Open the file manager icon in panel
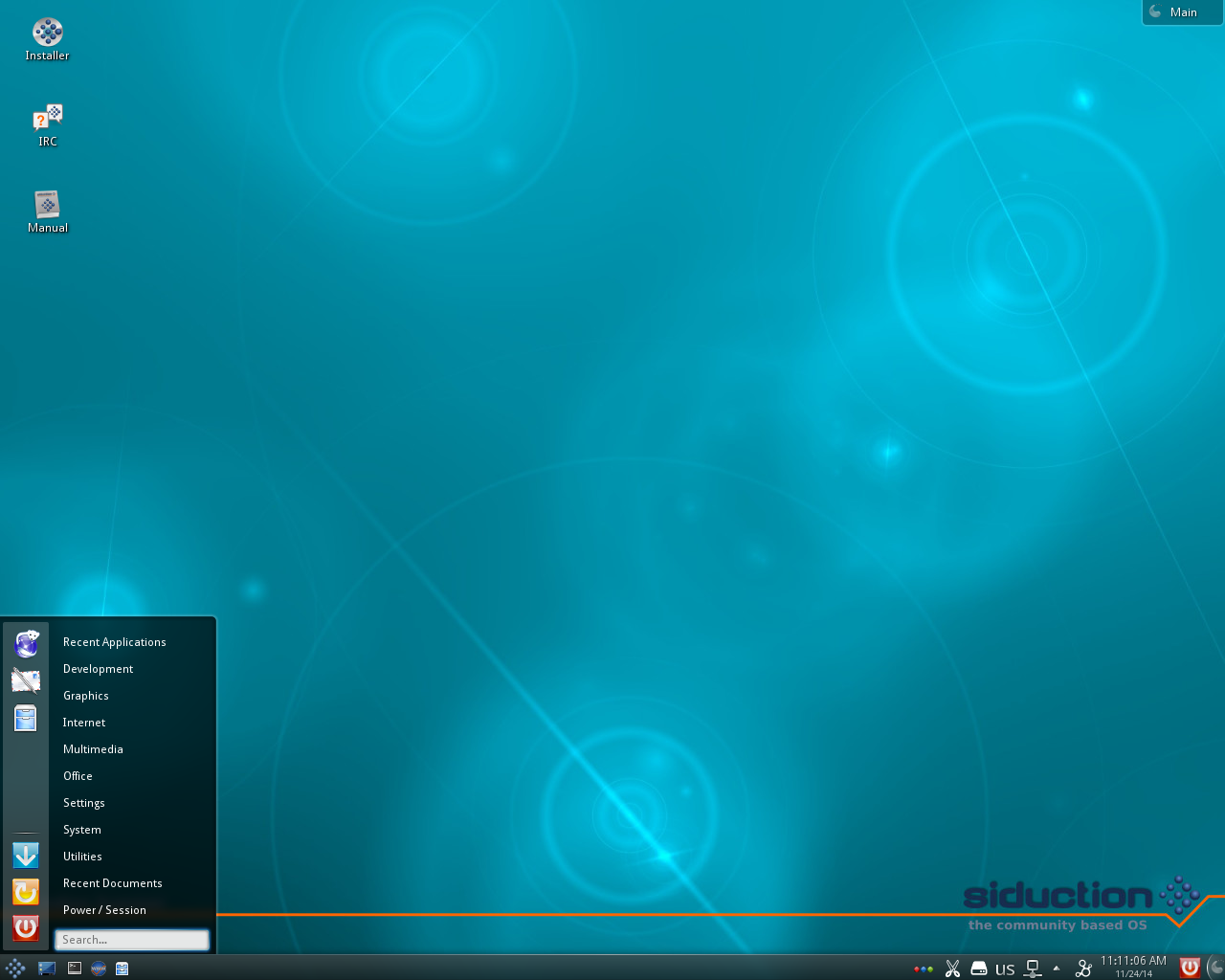Viewport: 1225px width, 980px height. (122, 968)
